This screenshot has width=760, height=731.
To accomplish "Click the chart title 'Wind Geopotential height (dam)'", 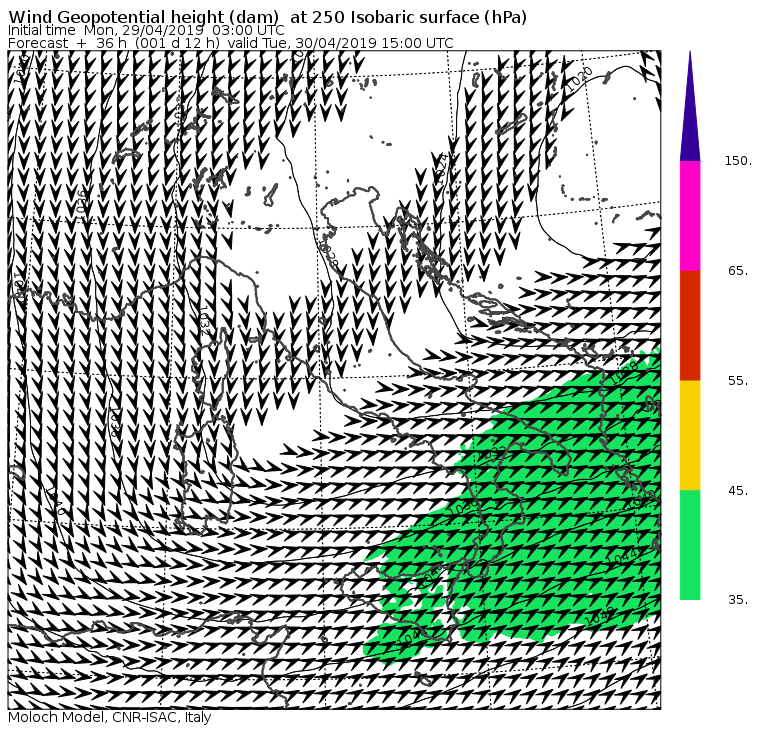I will [143, 17].
